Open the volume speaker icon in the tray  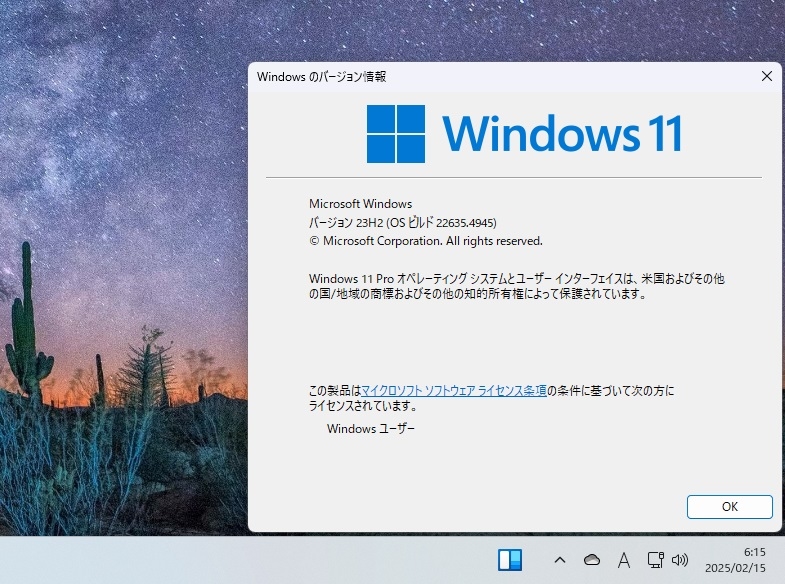click(680, 559)
